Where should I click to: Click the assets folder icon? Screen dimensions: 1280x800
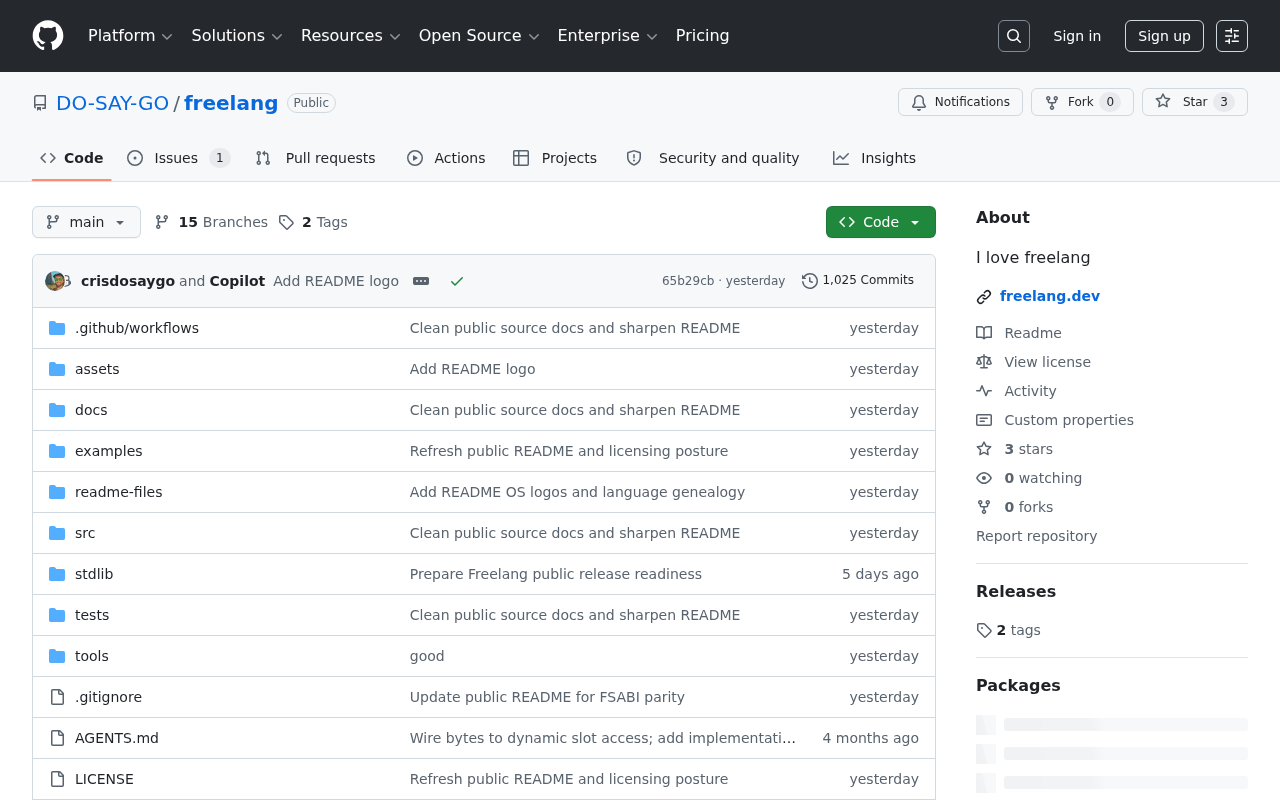point(57,369)
